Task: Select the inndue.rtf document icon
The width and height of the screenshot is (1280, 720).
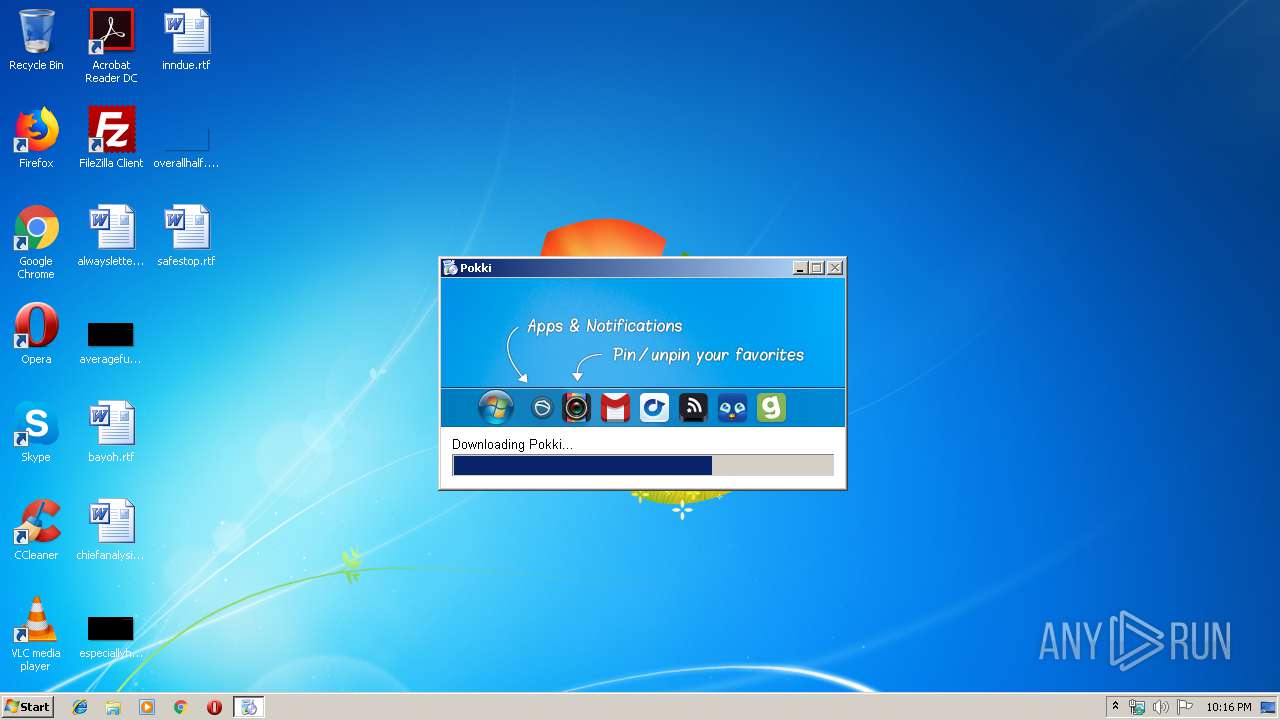Action: [186, 40]
